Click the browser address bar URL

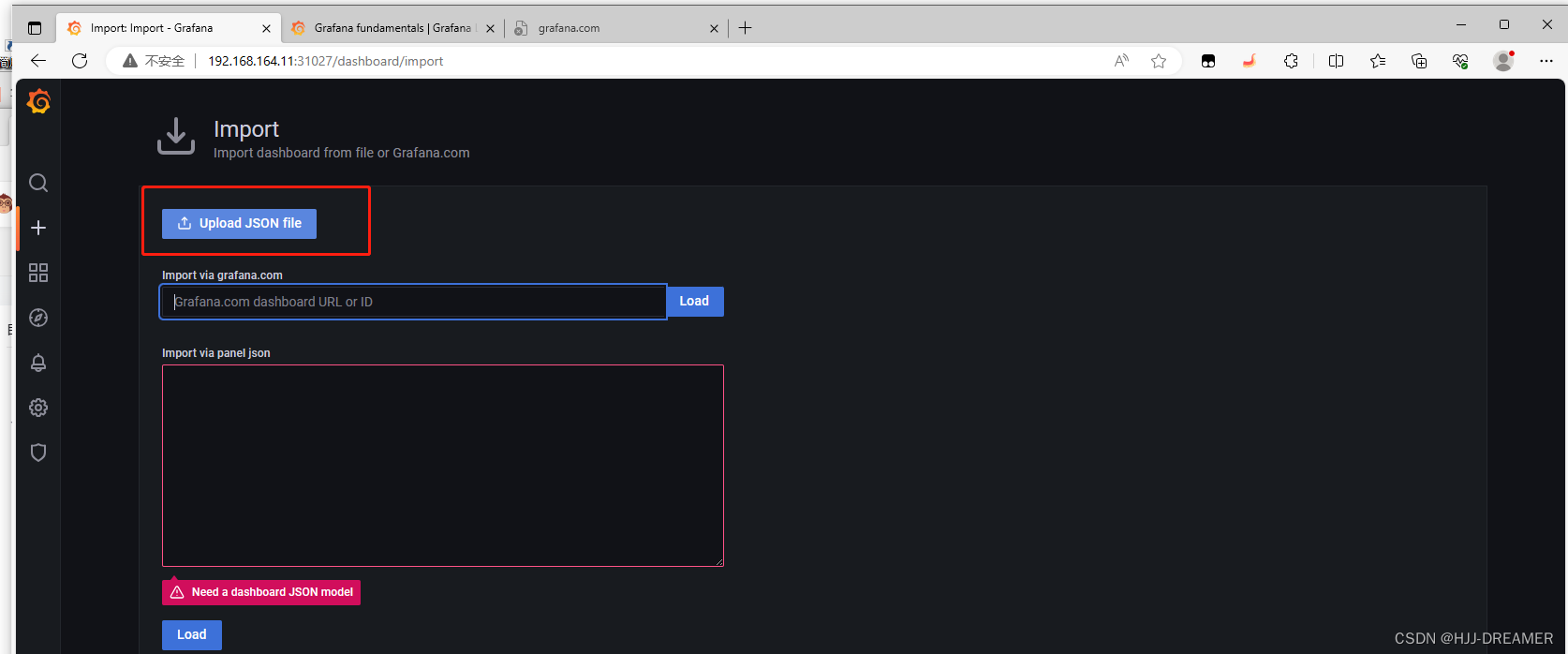[x=325, y=61]
